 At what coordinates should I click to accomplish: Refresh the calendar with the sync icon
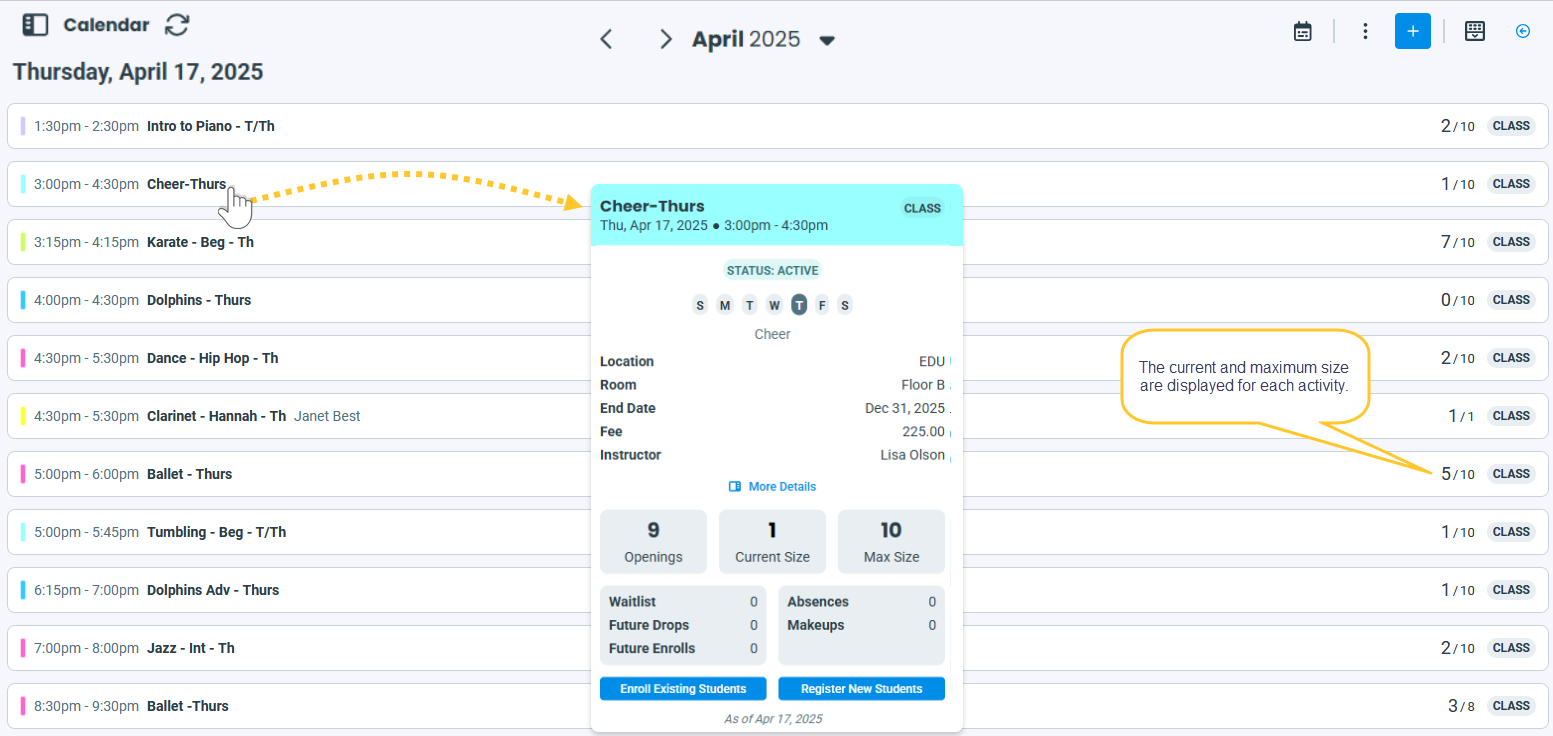point(177,25)
